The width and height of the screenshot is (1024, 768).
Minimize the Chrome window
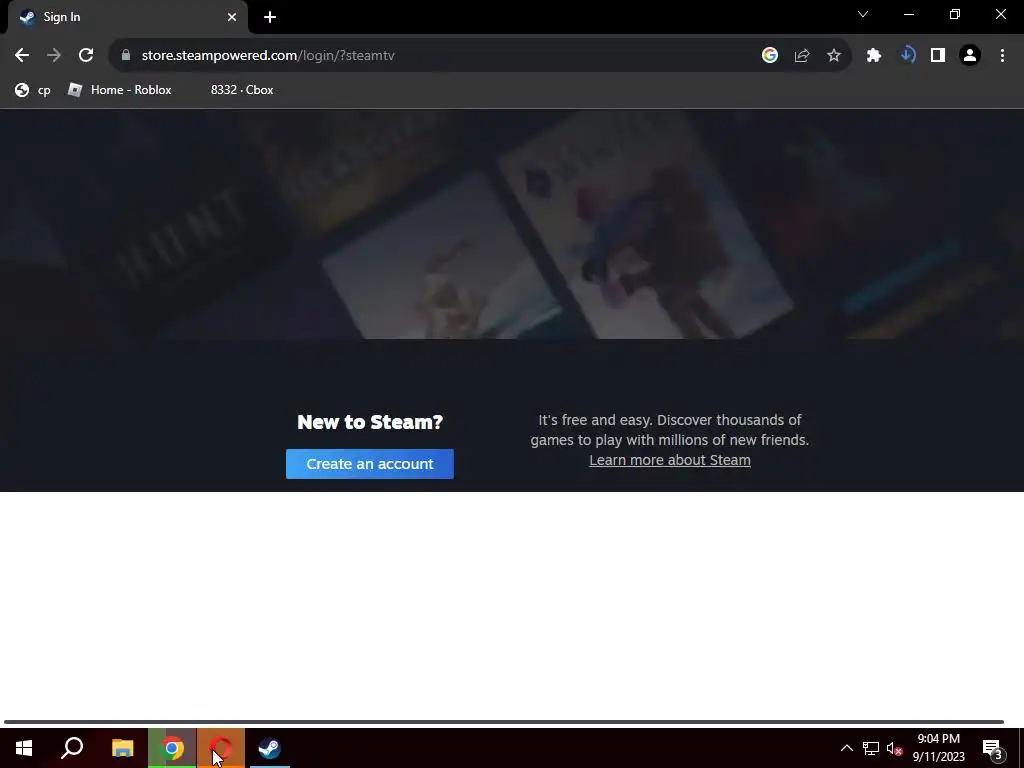tap(908, 14)
